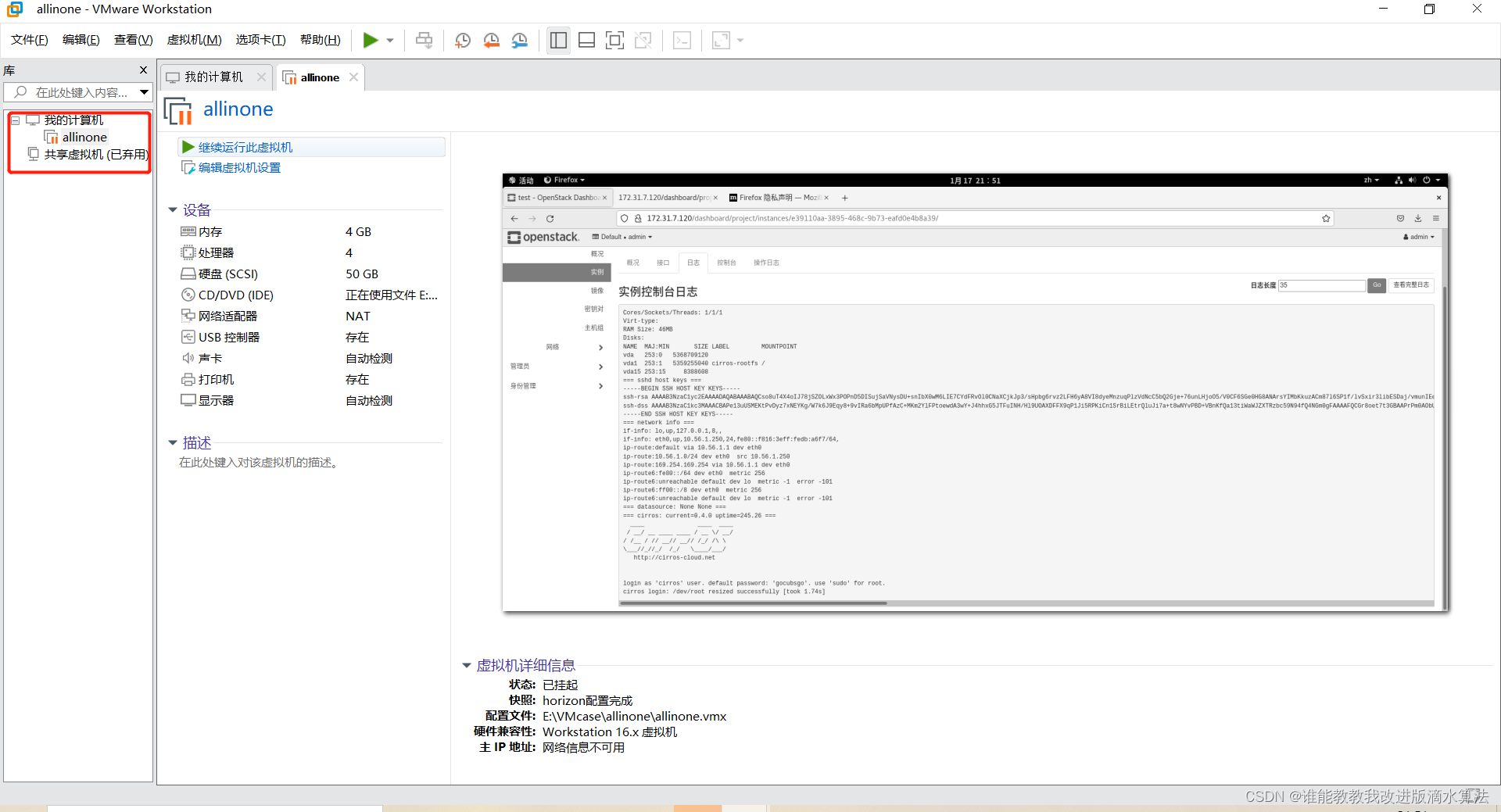This screenshot has height=812, width=1501.
Task: Click the page reload icon in Firefox
Action: click(x=550, y=218)
